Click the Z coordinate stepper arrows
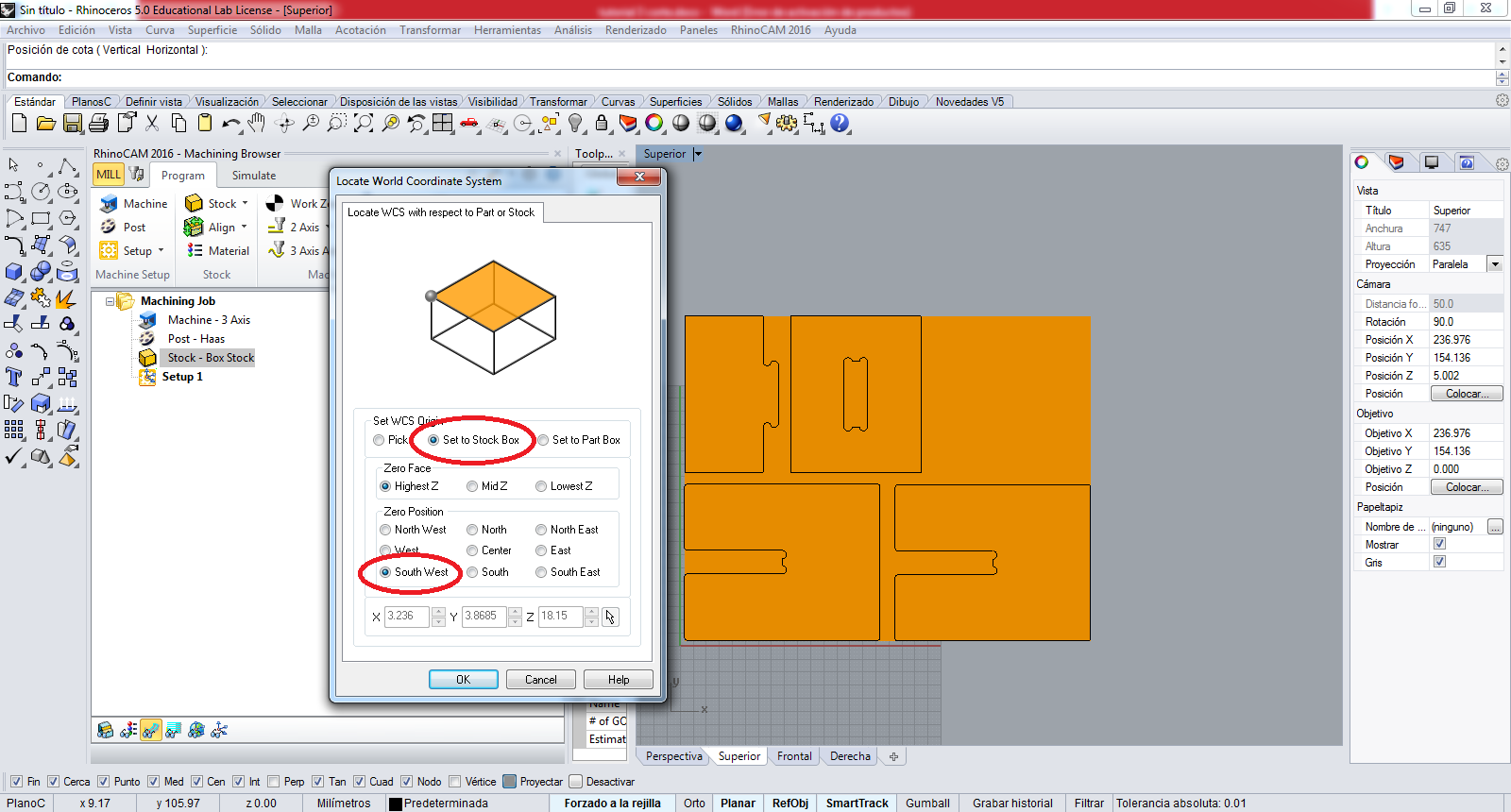 pos(591,617)
